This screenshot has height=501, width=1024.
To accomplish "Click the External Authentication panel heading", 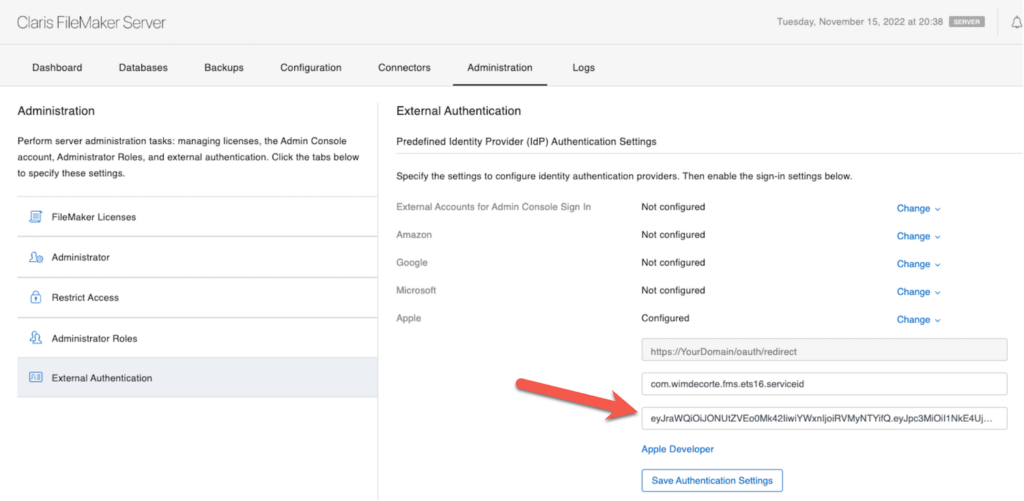I will tap(458, 111).
